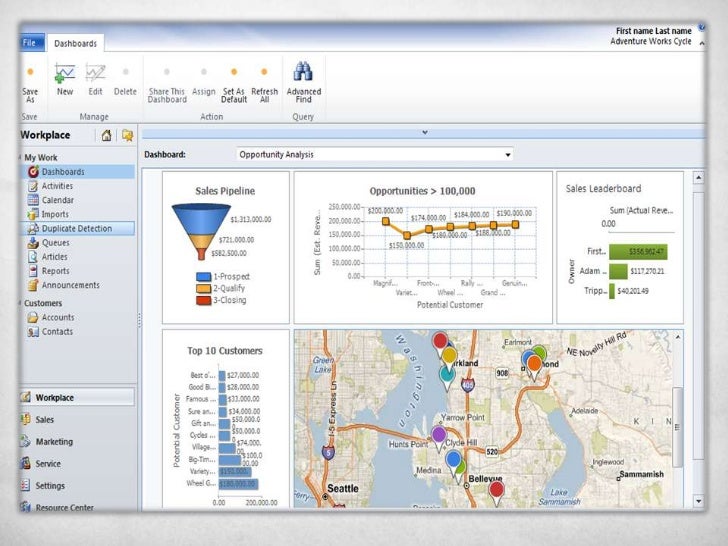The height and width of the screenshot is (546, 728).
Task: Switch to the Marketing module
Action: pos(54,442)
